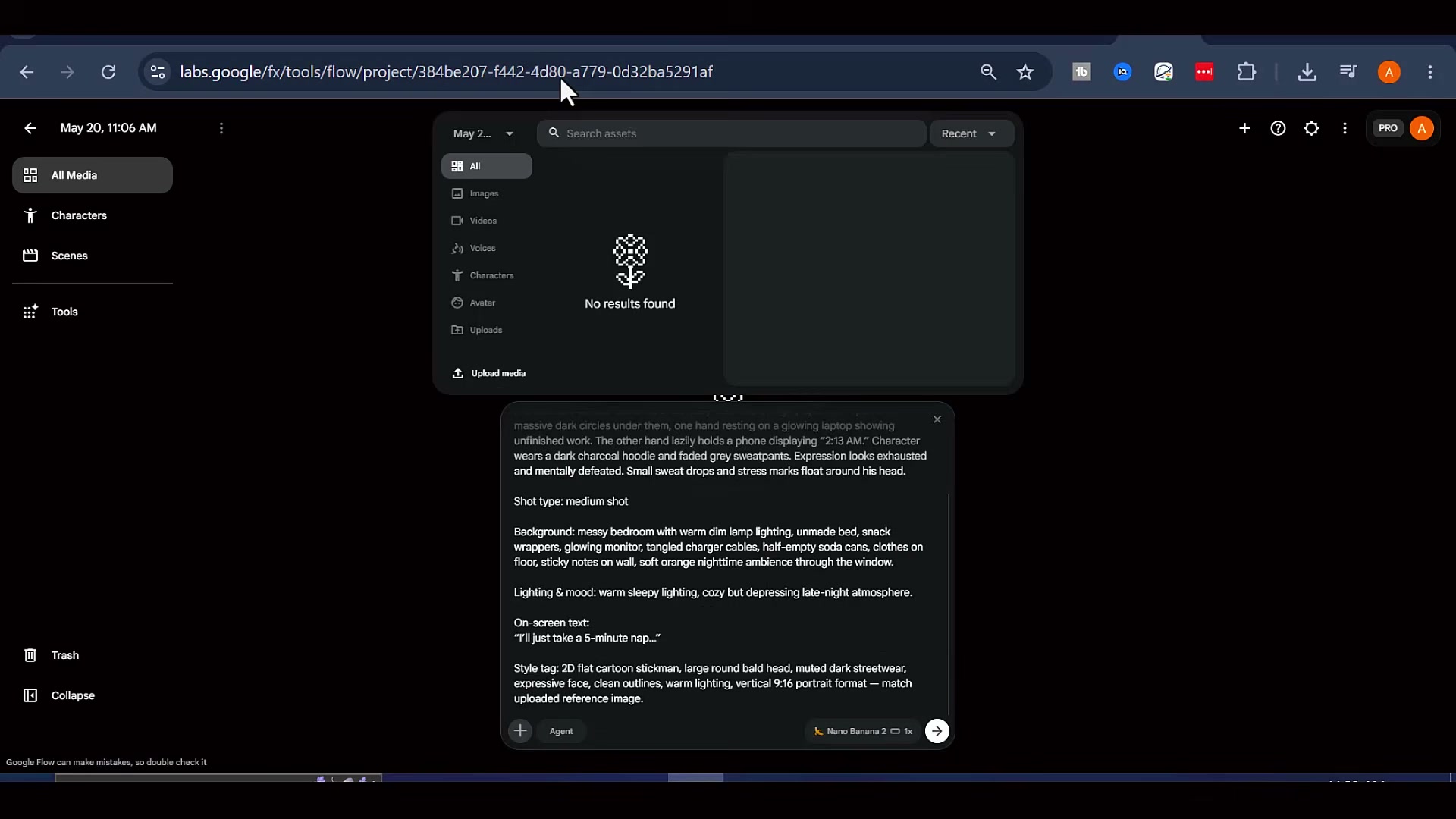Image resolution: width=1456 pixels, height=819 pixels.
Task: Open project options next to date title
Action: (221, 128)
